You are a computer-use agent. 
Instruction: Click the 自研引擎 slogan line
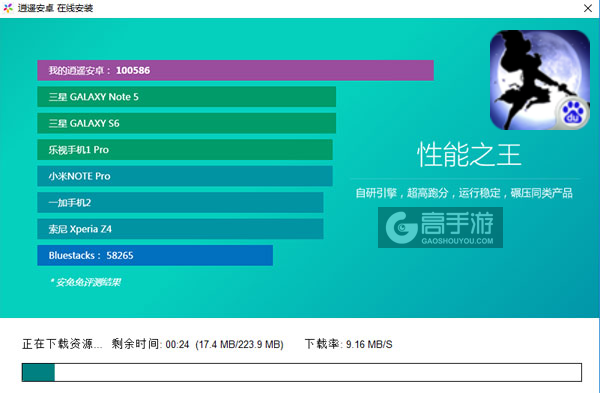464,193
